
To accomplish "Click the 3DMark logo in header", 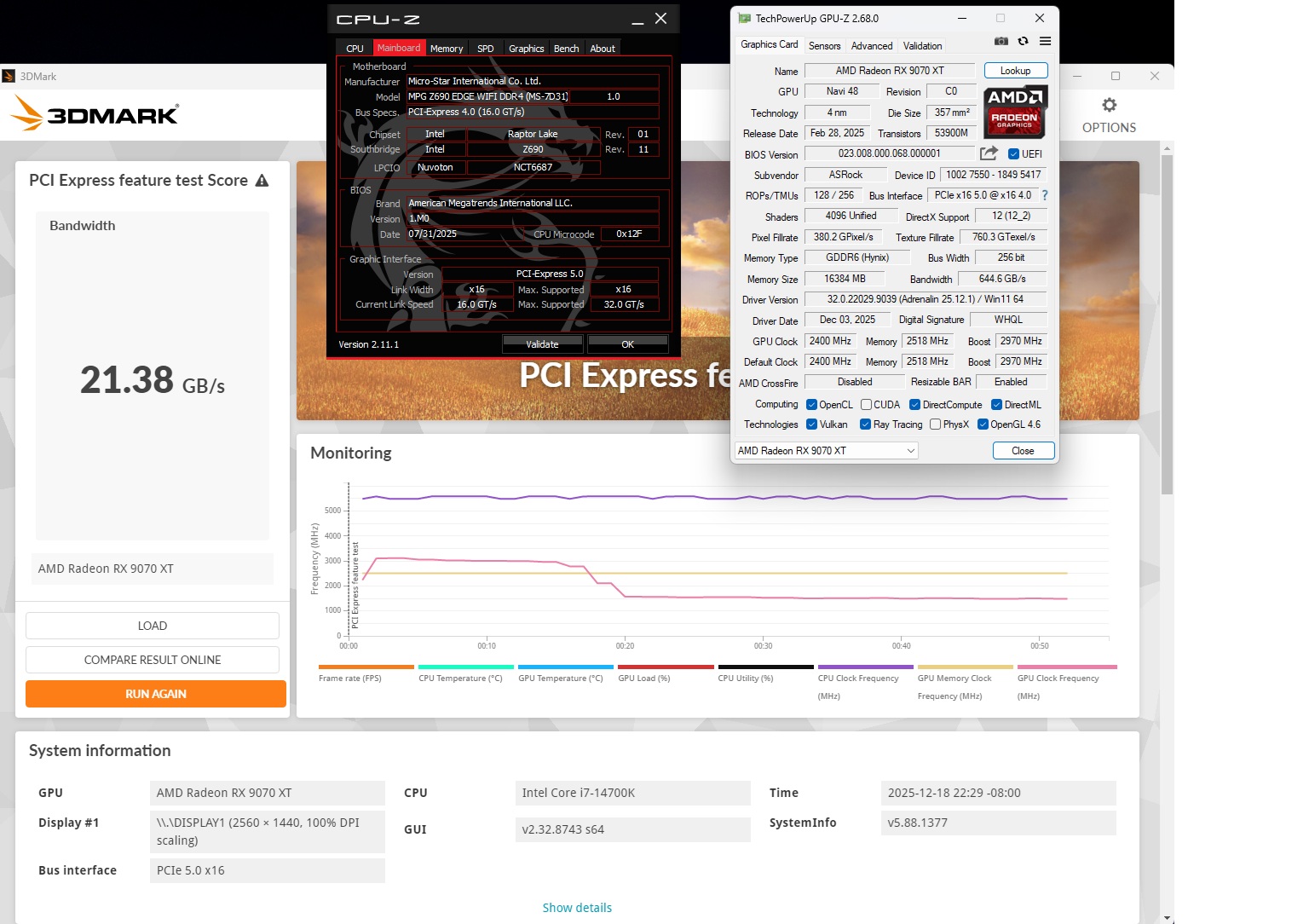I will pyautogui.click(x=95, y=113).
